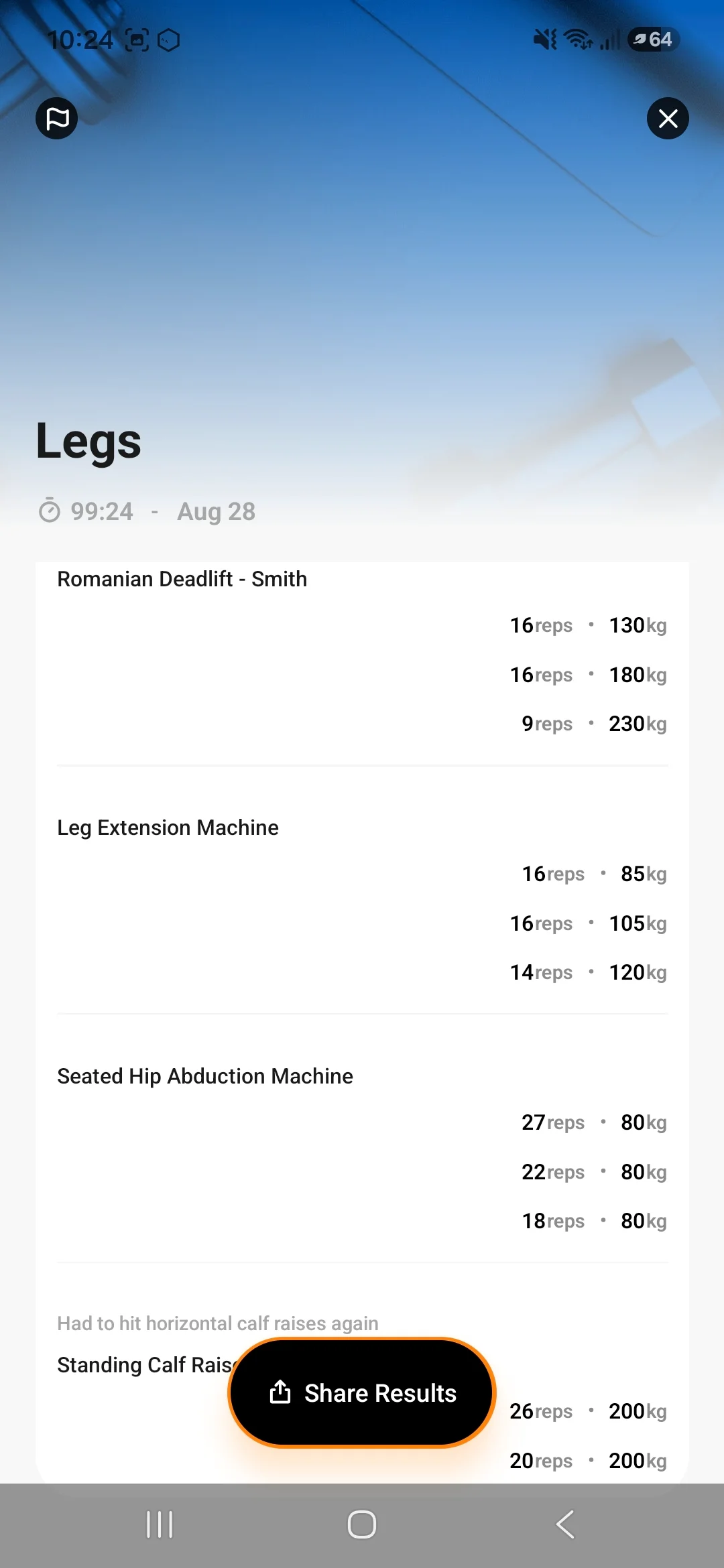The image size is (724, 1568).
Task: Tap the Android back arrow
Action: pos(565,1524)
